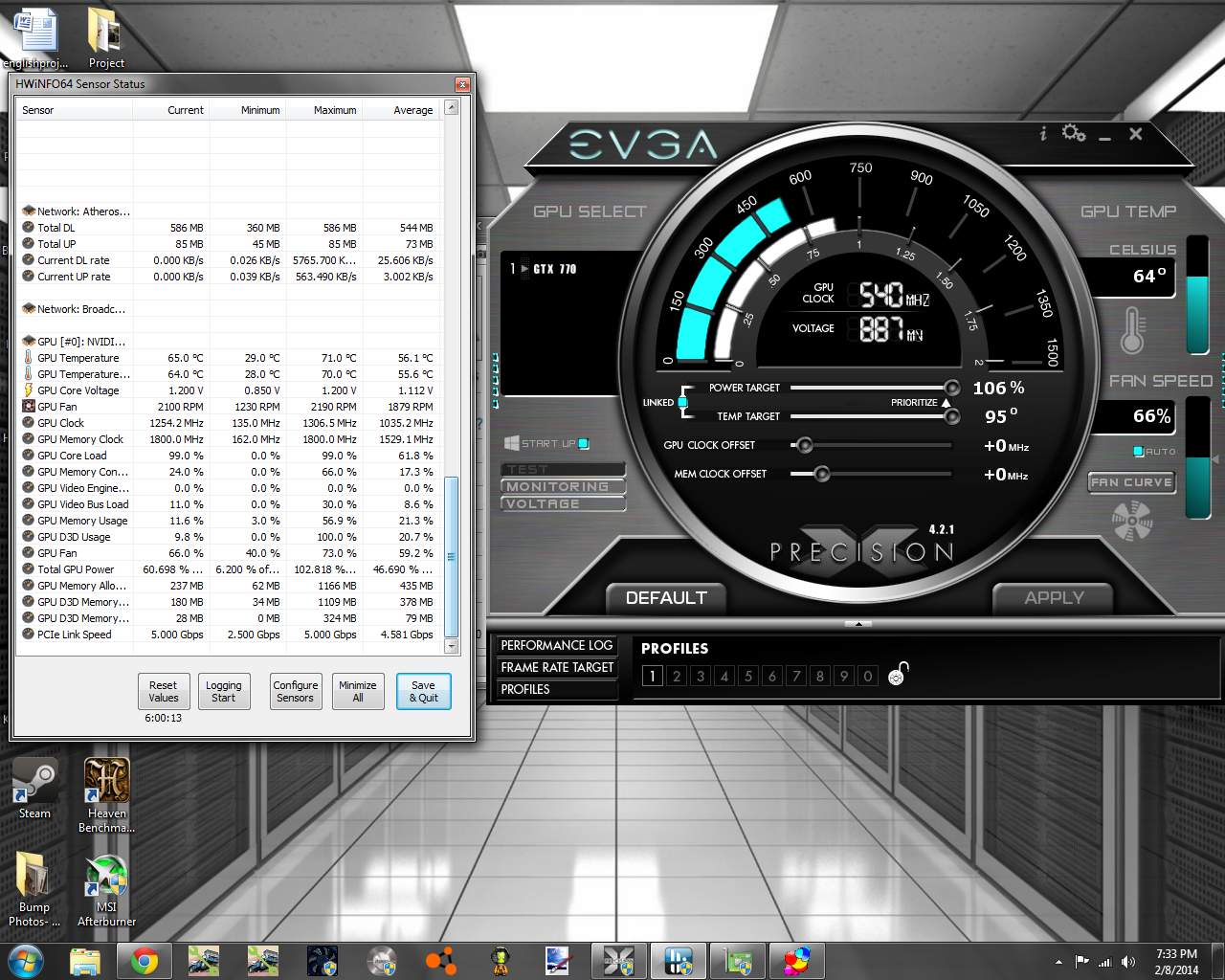Click HWiNFO scrollbar down arrow

[x=452, y=647]
